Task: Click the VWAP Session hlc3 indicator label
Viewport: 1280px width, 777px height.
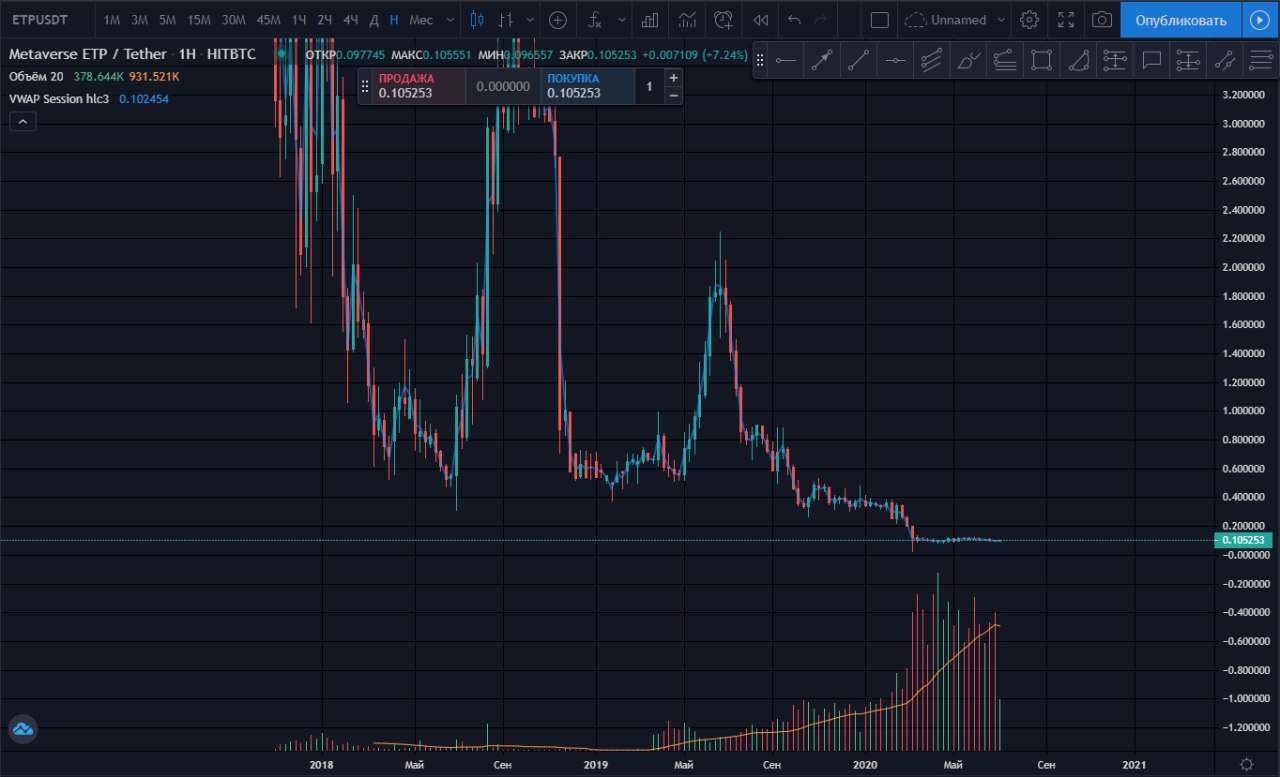Action: pyautogui.click(x=58, y=99)
